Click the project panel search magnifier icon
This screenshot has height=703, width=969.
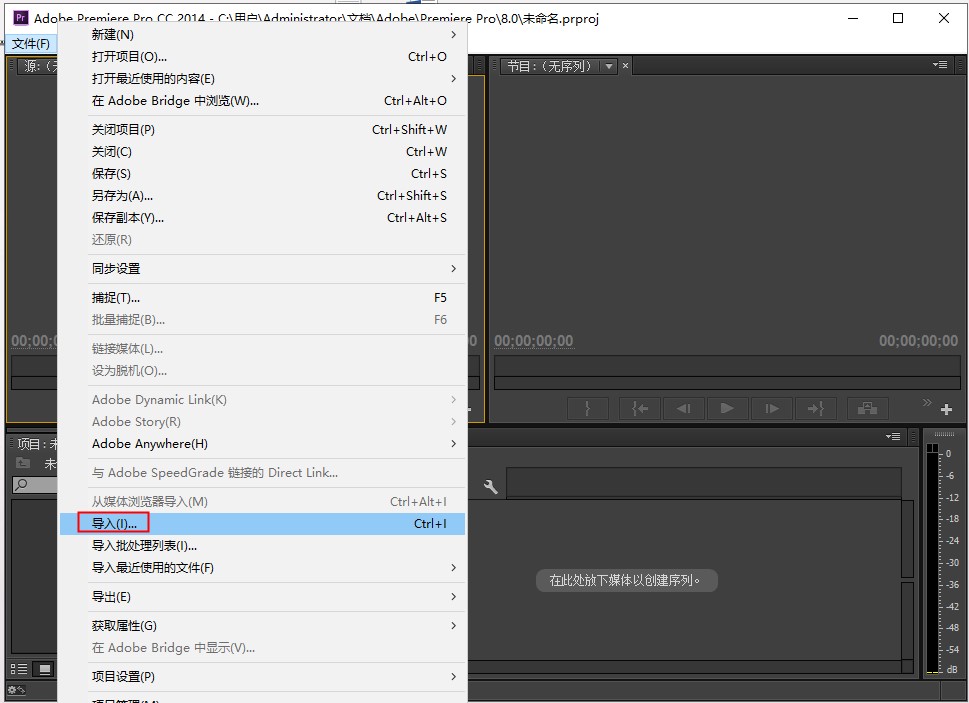pos(21,484)
